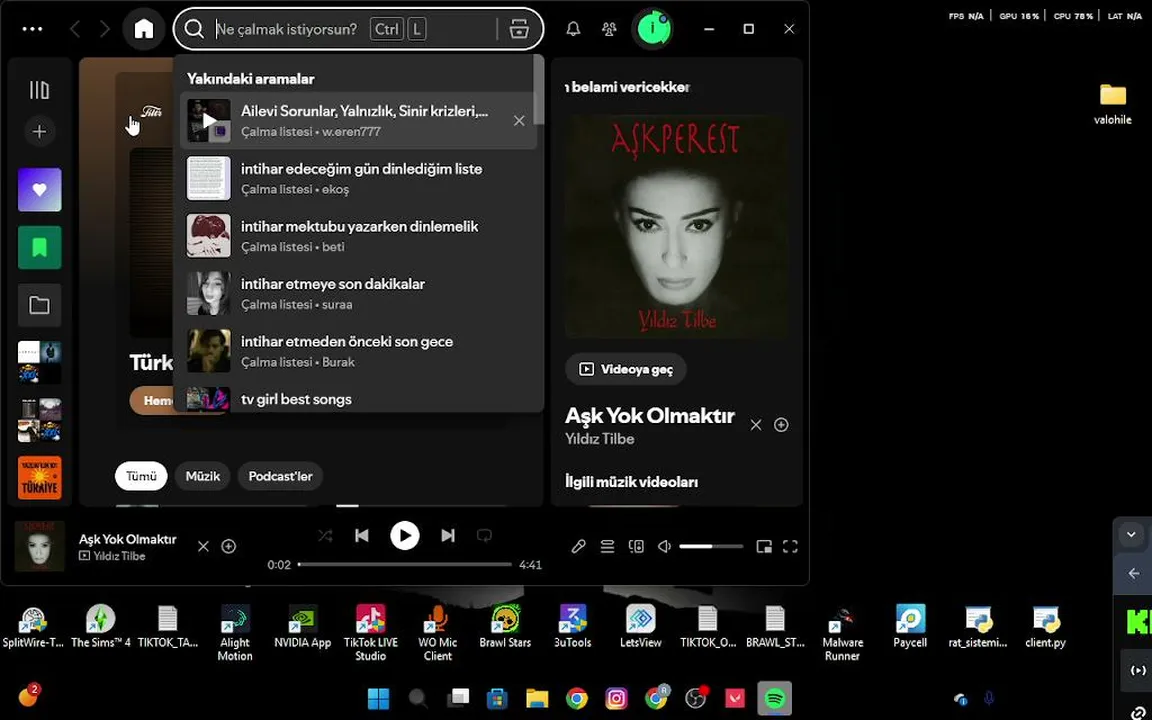Screen dimensions: 1152x720
Task: Open the play queue icon
Action: point(607,547)
